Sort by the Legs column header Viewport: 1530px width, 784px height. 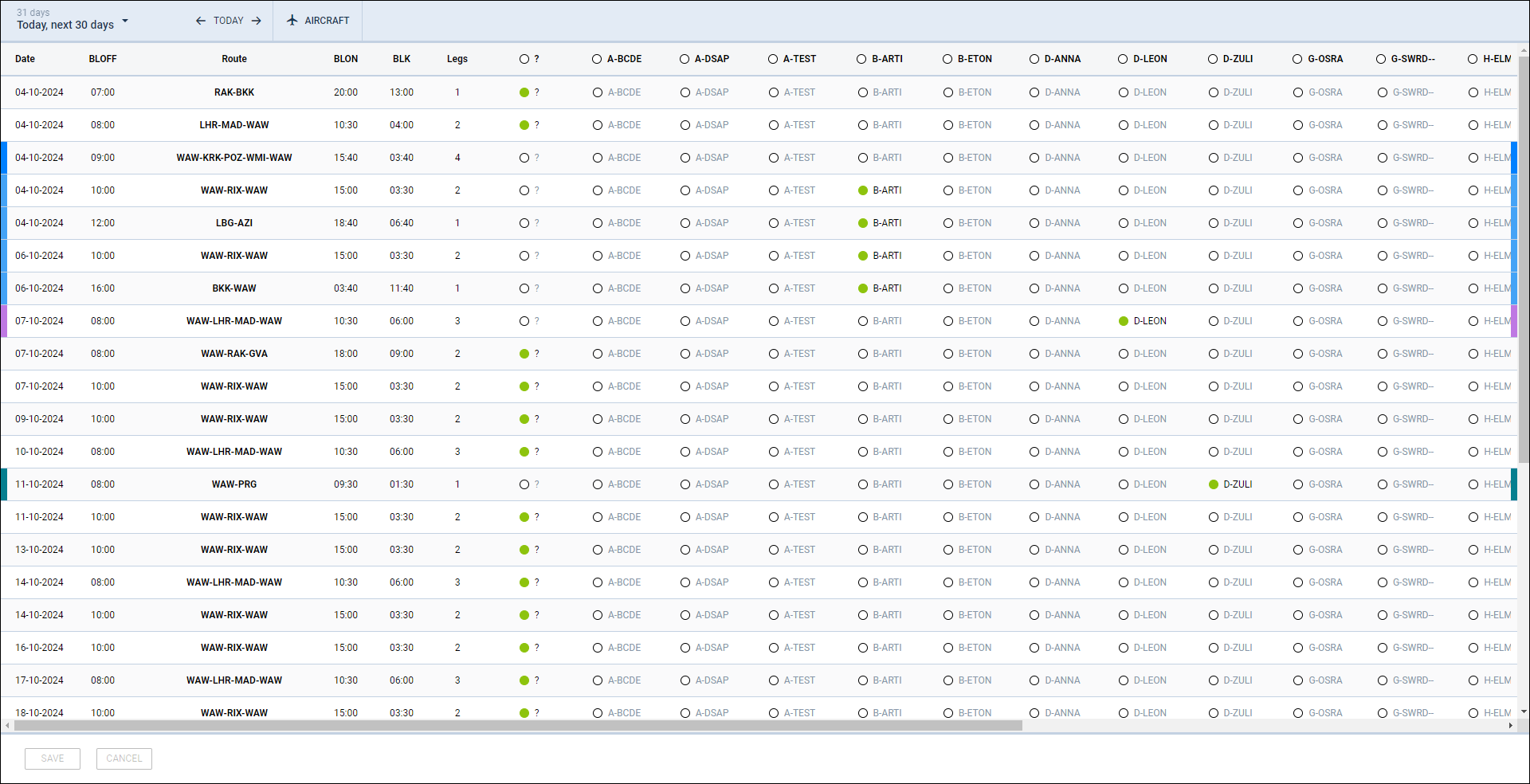457,59
